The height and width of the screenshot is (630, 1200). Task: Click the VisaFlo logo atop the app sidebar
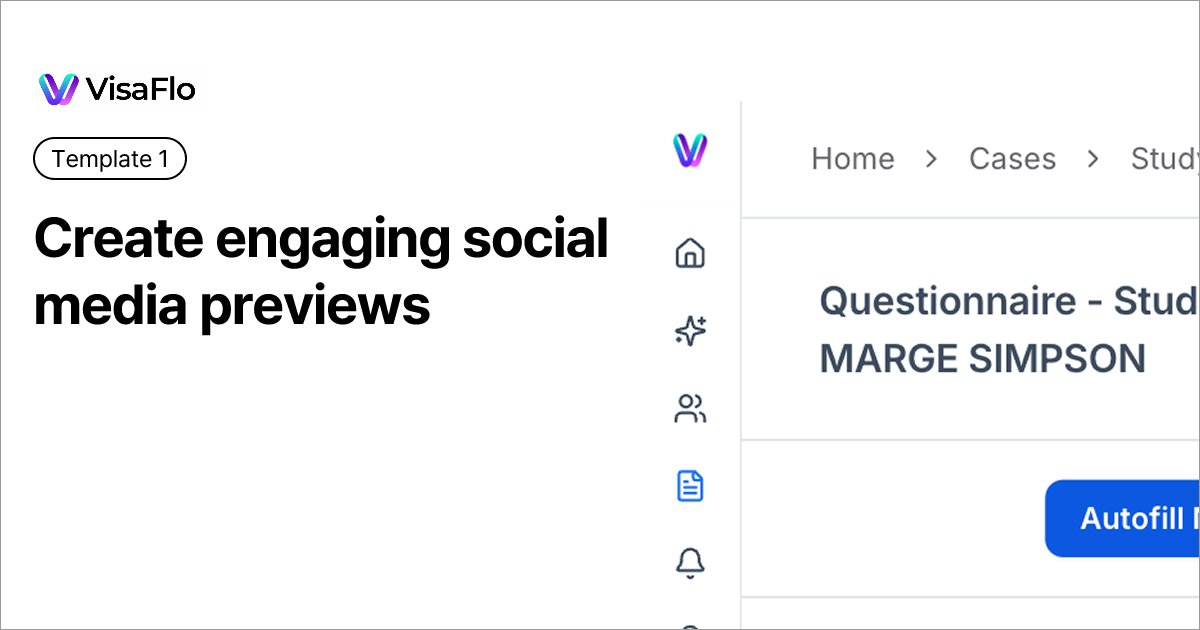690,150
